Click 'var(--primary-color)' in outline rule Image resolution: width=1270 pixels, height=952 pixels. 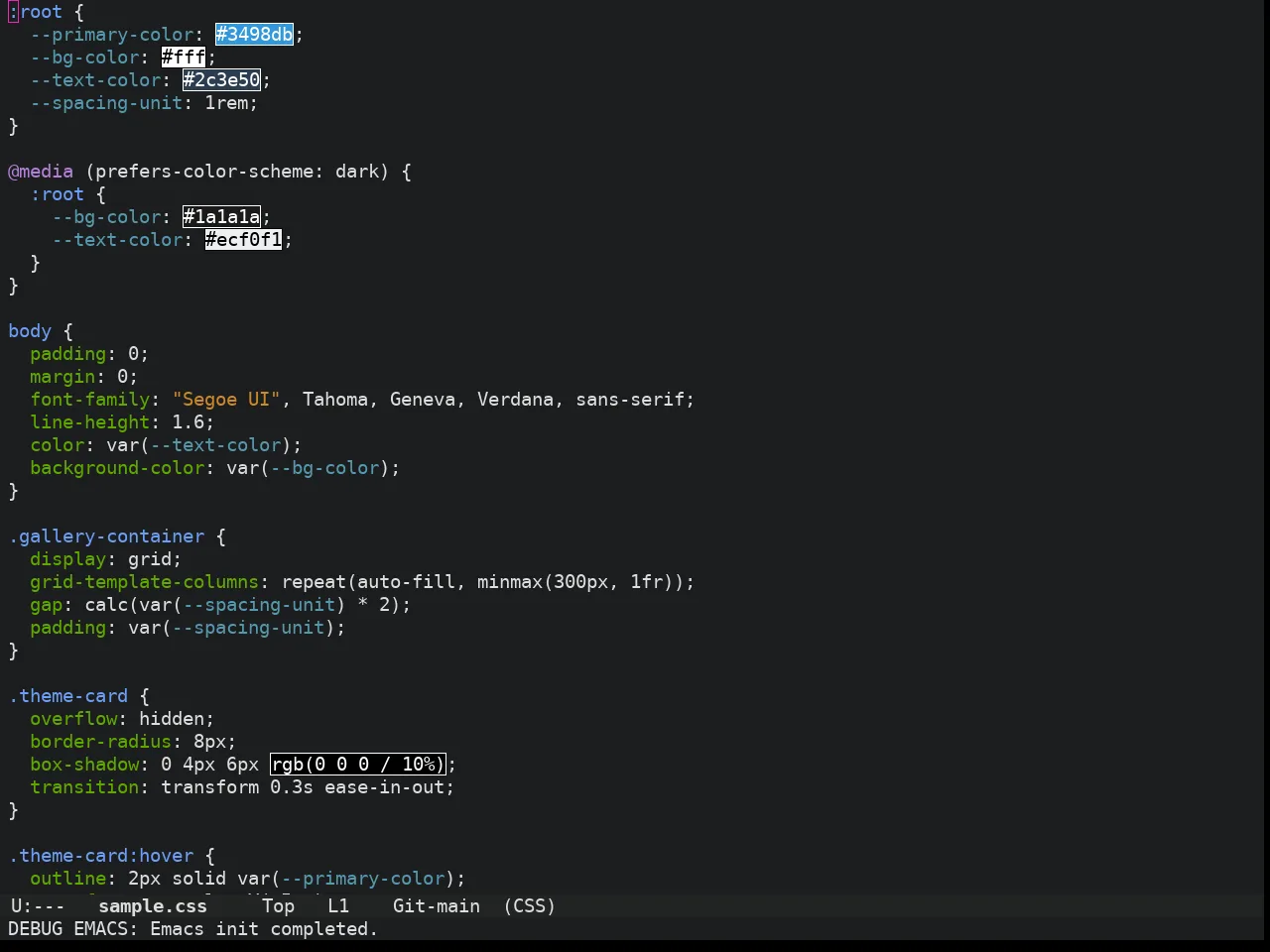pyautogui.click(x=346, y=879)
